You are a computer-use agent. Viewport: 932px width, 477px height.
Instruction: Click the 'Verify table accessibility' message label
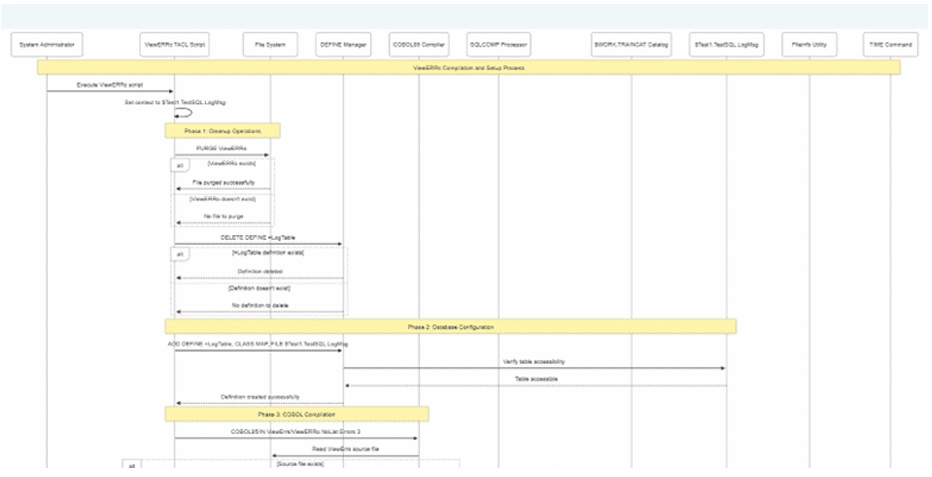point(534,362)
